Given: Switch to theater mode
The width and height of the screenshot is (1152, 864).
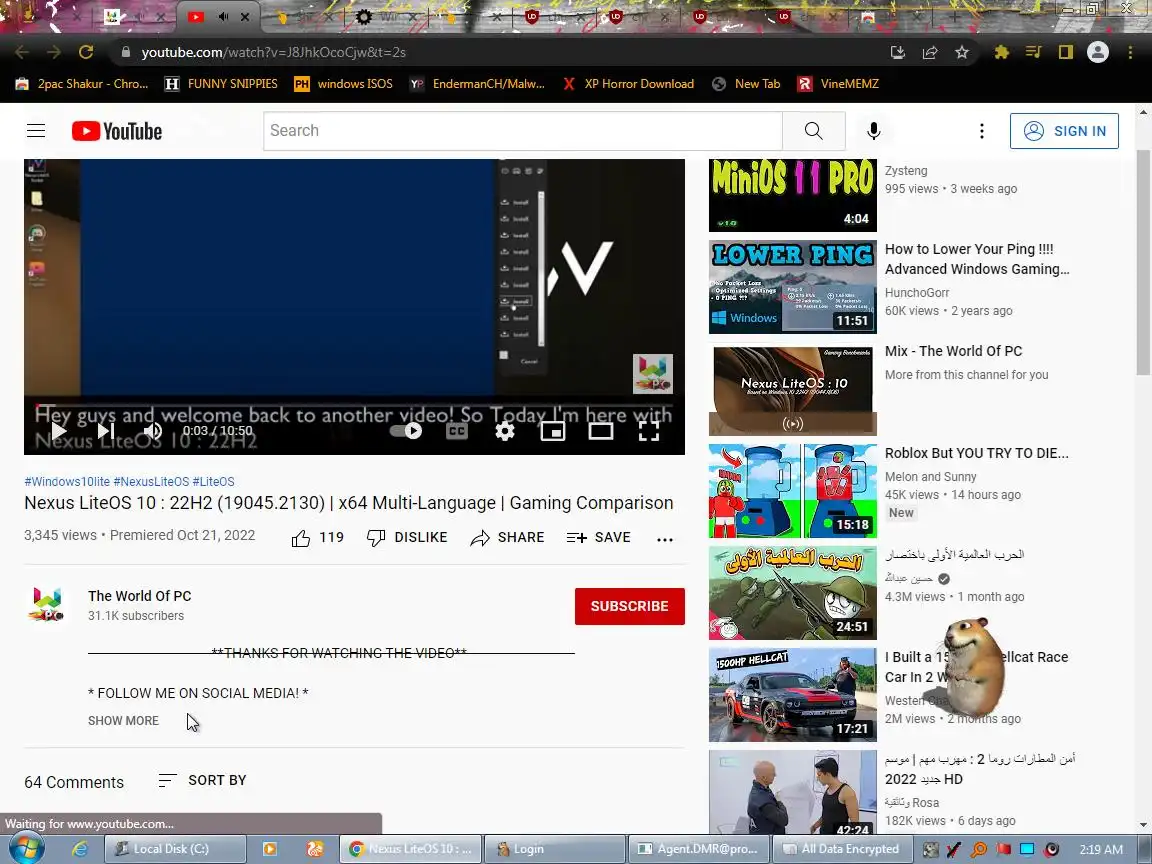Looking at the screenshot, I should coord(600,431).
